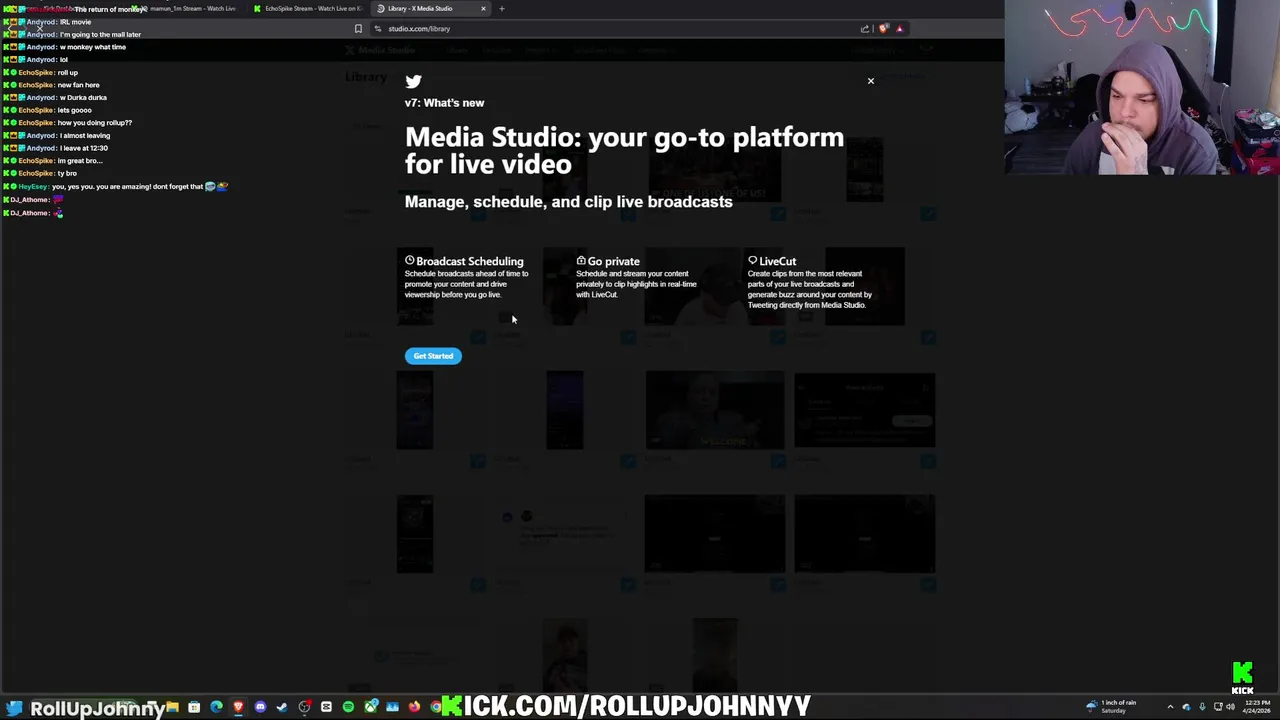The image size is (1280, 720).
Task: Click the Brave Rewards triangle icon
Action: tap(899, 28)
